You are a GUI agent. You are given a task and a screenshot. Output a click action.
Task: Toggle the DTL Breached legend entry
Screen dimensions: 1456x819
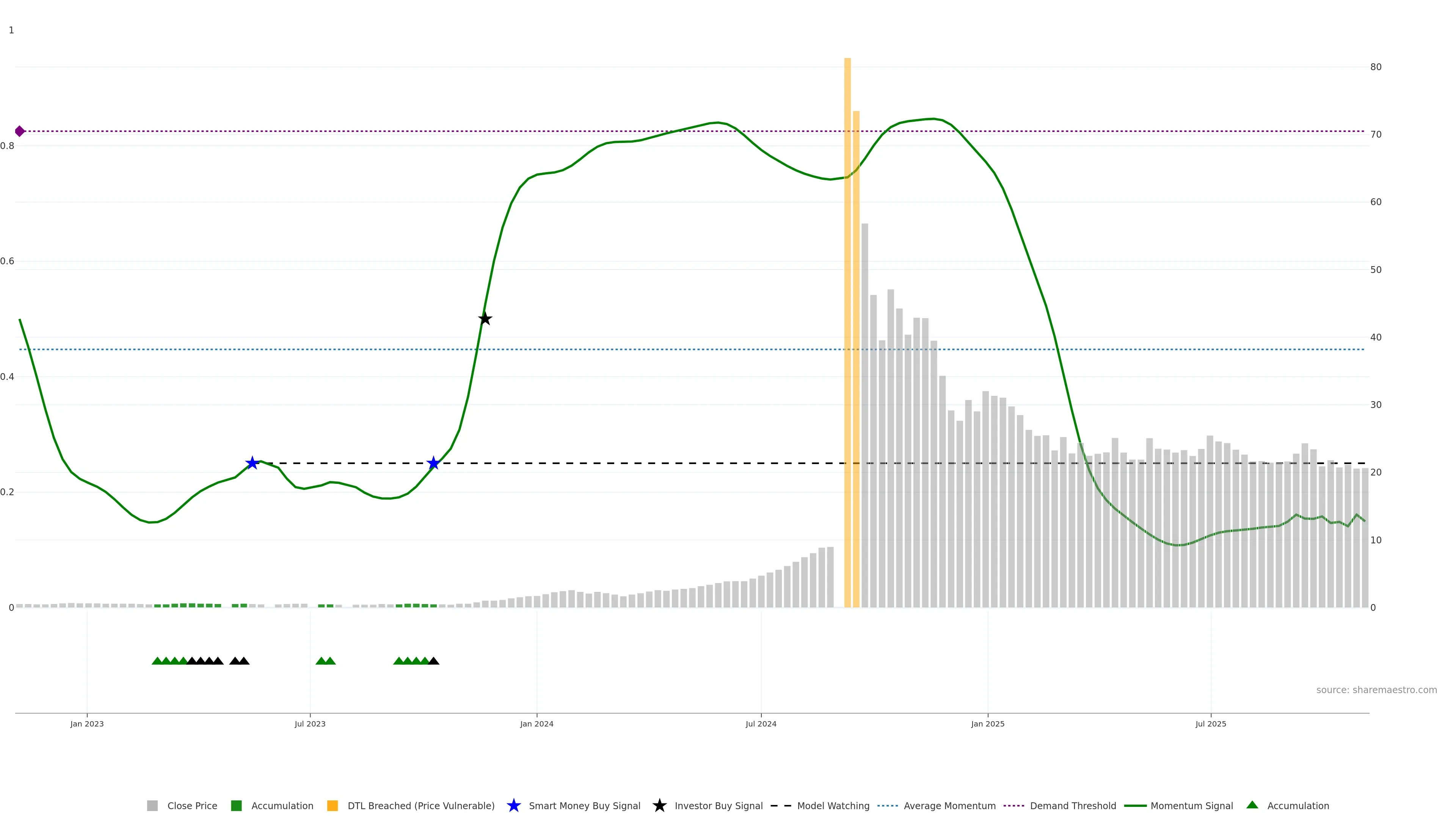point(420,805)
